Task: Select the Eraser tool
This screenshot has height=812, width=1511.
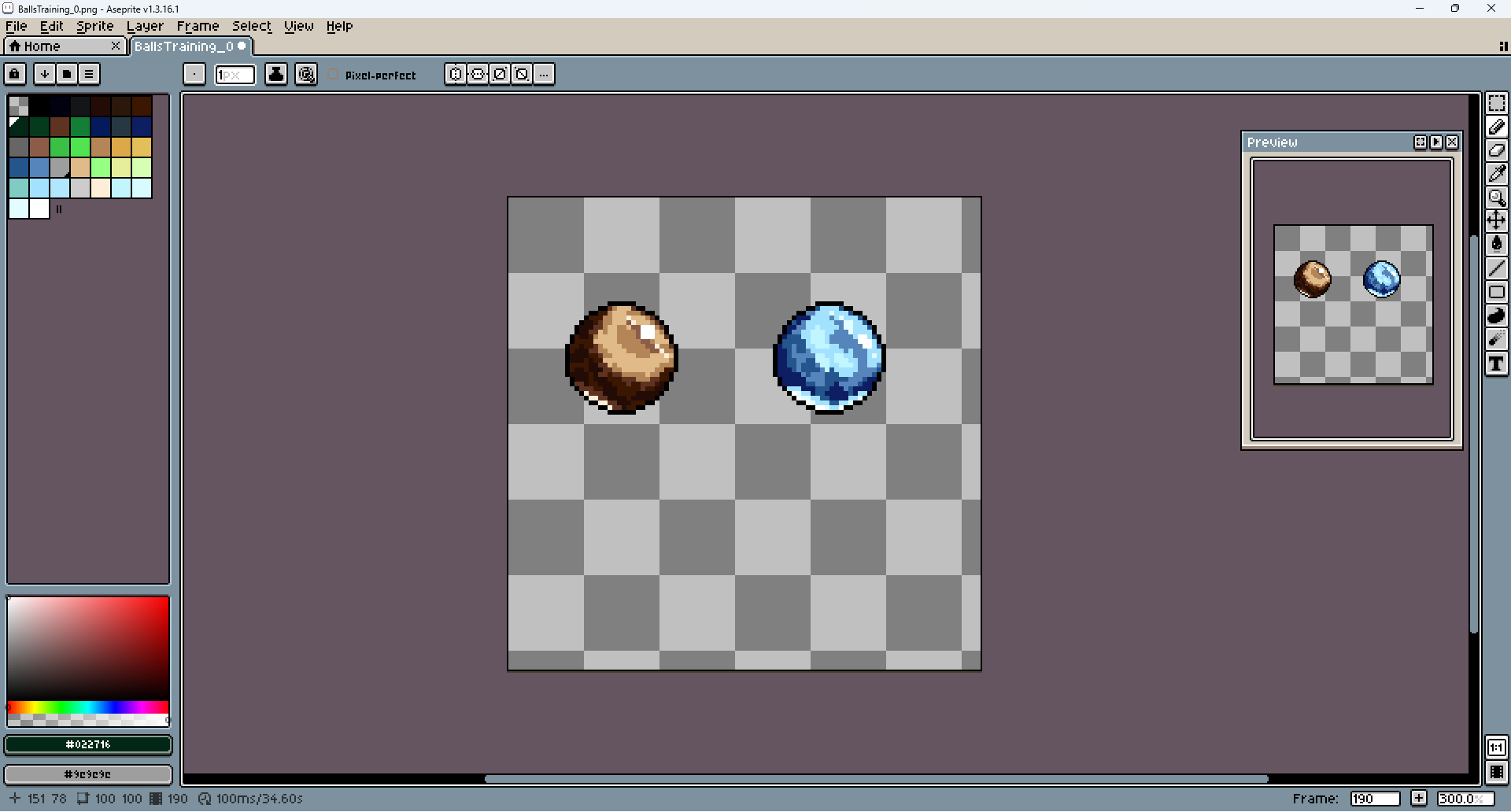Action: point(1496,150)
